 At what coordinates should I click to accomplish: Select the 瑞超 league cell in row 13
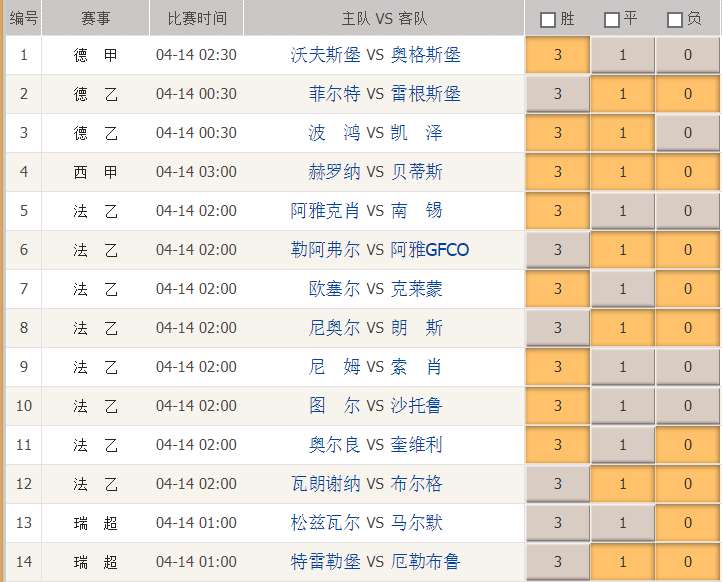click(x=95, y=523)
